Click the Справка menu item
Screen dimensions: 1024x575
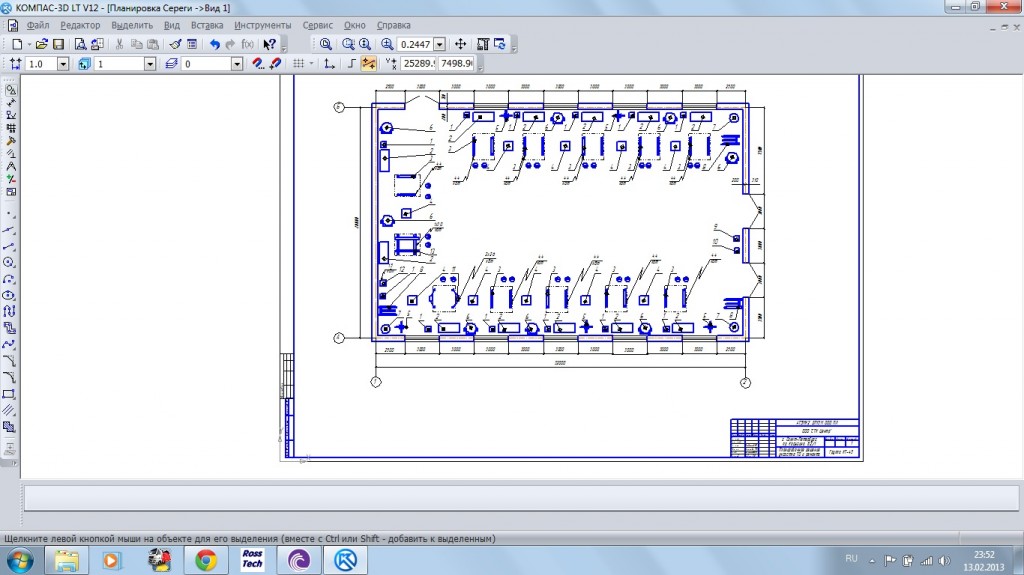(x=393, y=24)
